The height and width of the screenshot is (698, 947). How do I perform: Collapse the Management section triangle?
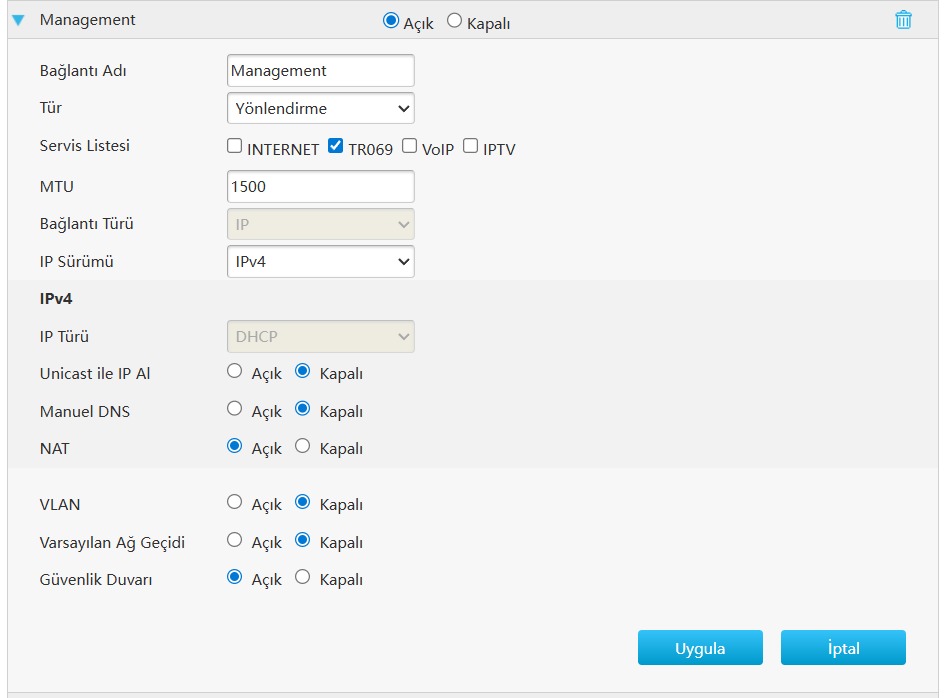click(x=18, y=21)
